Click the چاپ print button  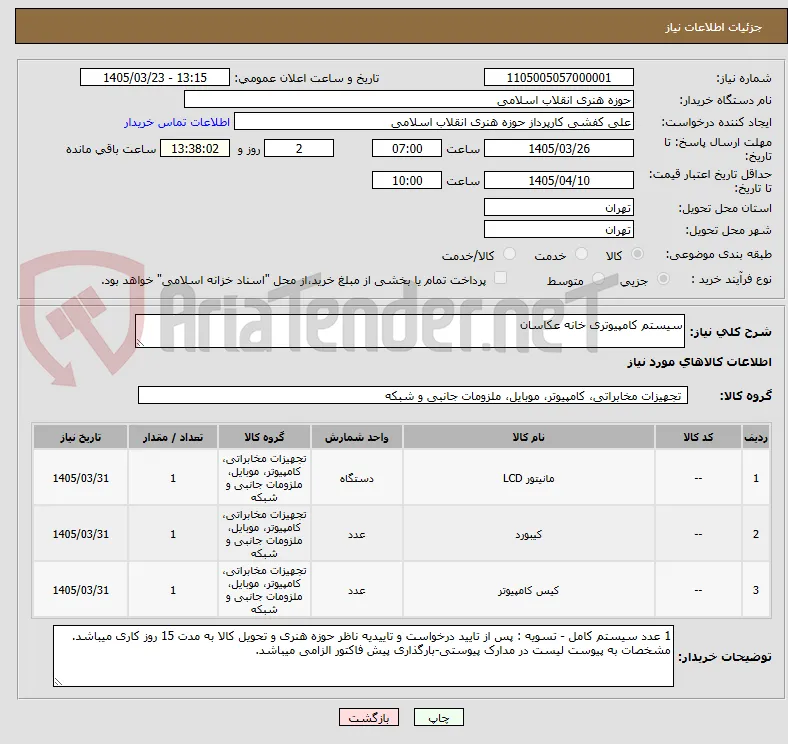pos(439,717)
